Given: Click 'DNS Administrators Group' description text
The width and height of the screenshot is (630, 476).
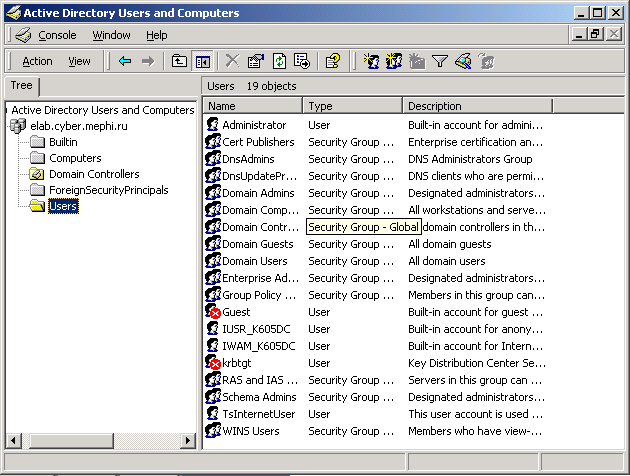Looking at the screenshot, I should [x=470, y=159].
